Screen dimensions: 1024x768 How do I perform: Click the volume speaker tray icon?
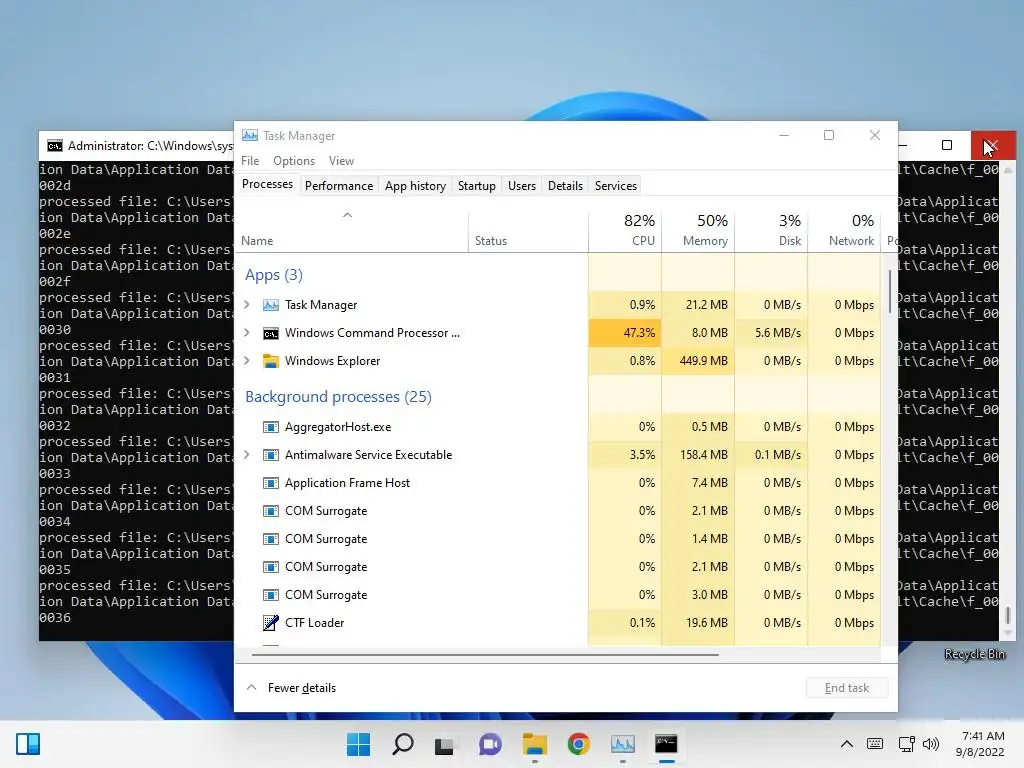point(931,743)
